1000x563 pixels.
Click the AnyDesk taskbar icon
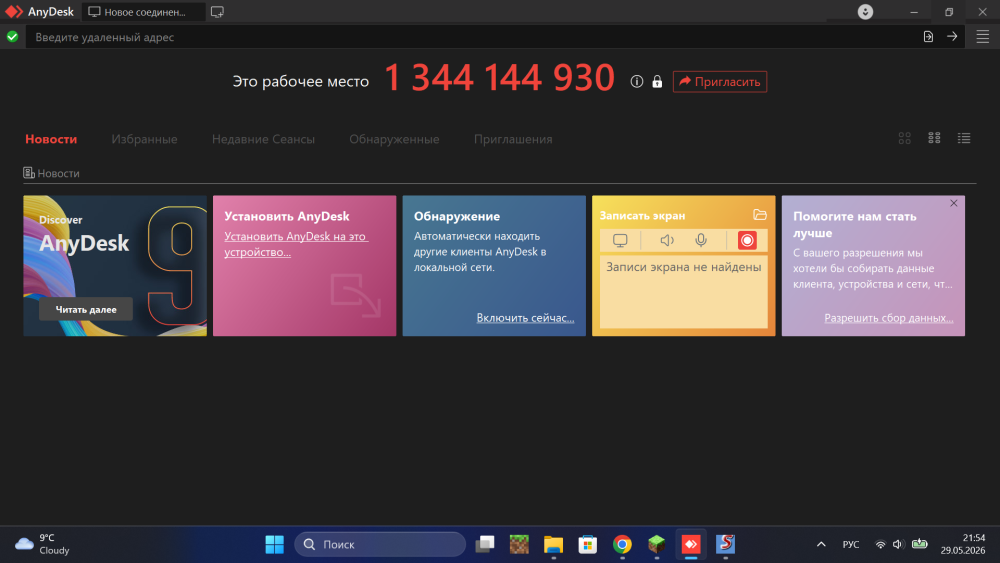click(691, 545)
